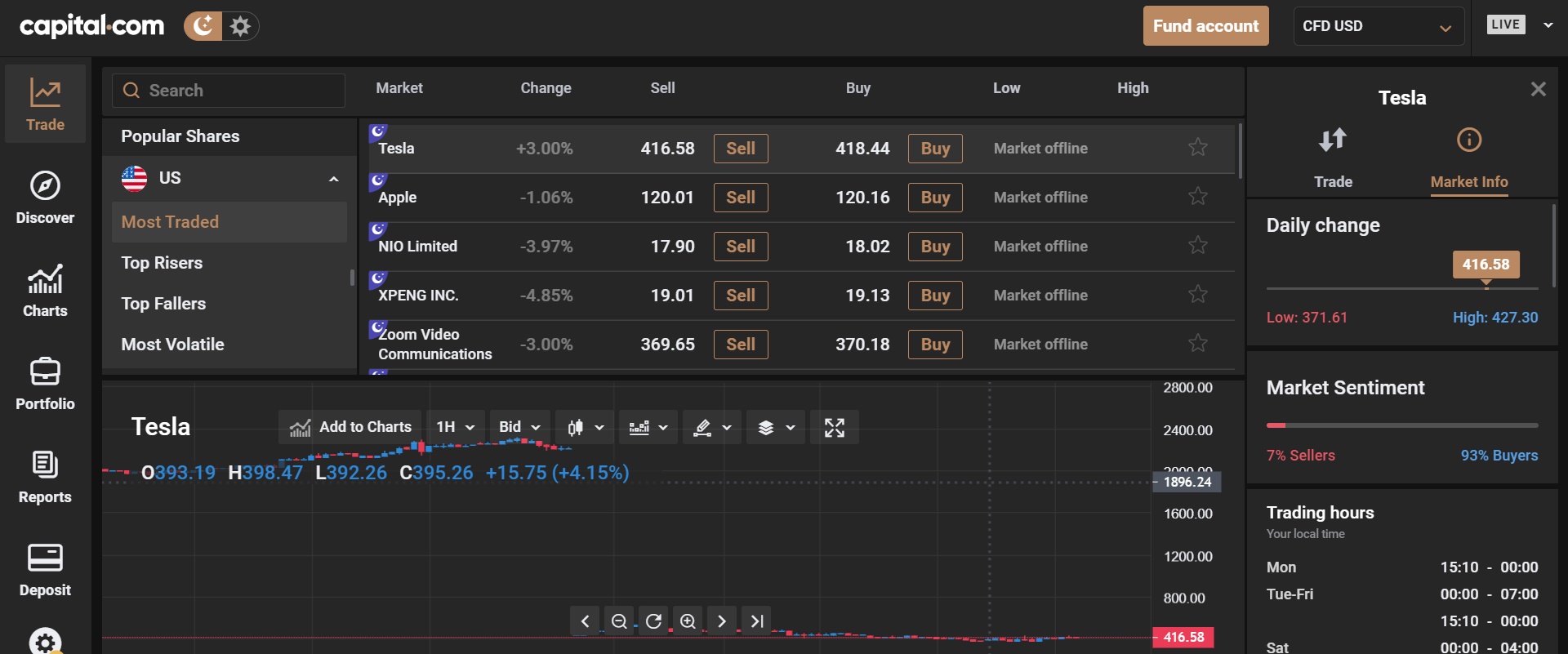Sell Apple shares
The height and width of the screenshot is (654, 1568).
click(741, 198)
